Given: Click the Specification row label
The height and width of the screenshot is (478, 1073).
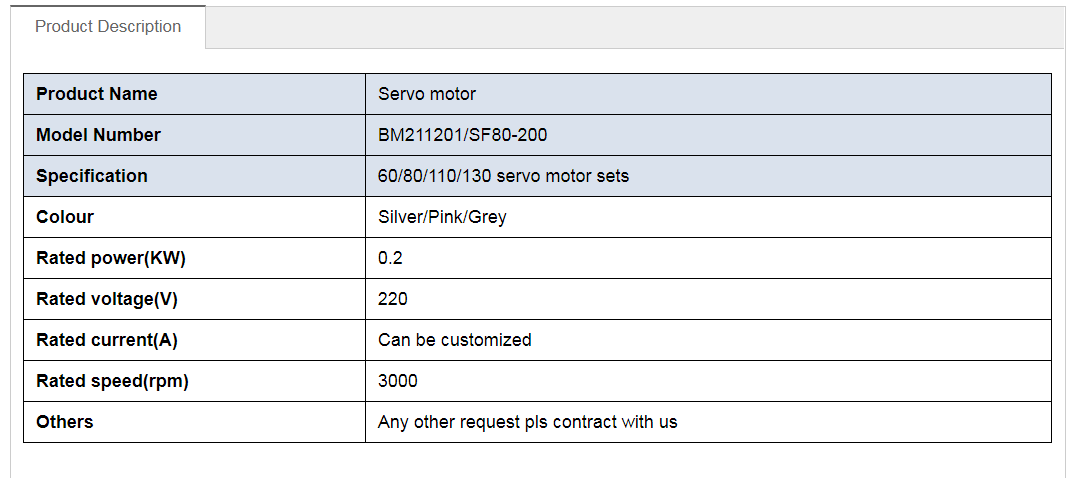Looking at the screenshot, I should [92, 176].
